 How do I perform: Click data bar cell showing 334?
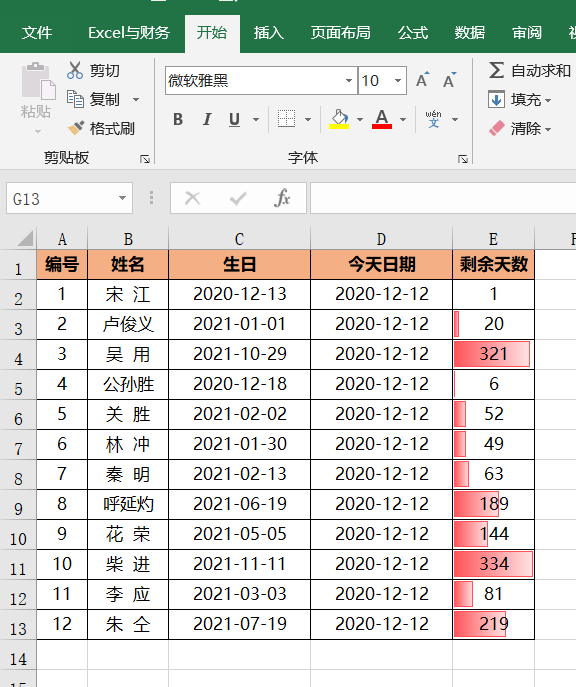point(494,565)
